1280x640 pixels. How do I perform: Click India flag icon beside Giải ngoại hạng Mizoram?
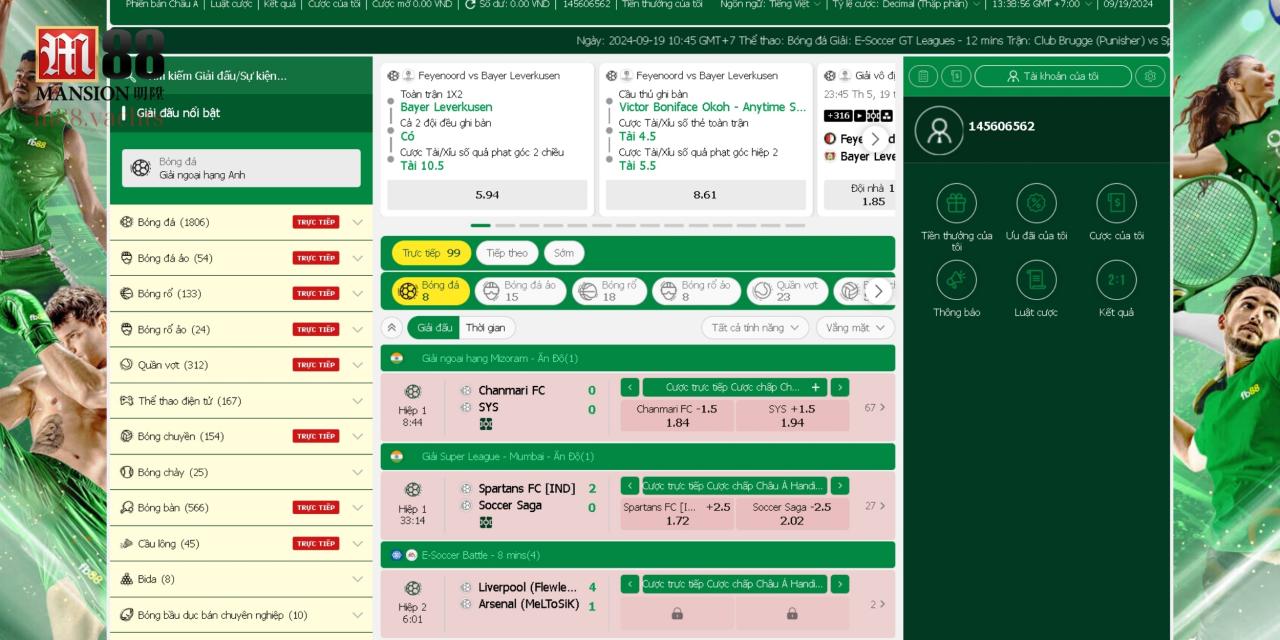397,358
